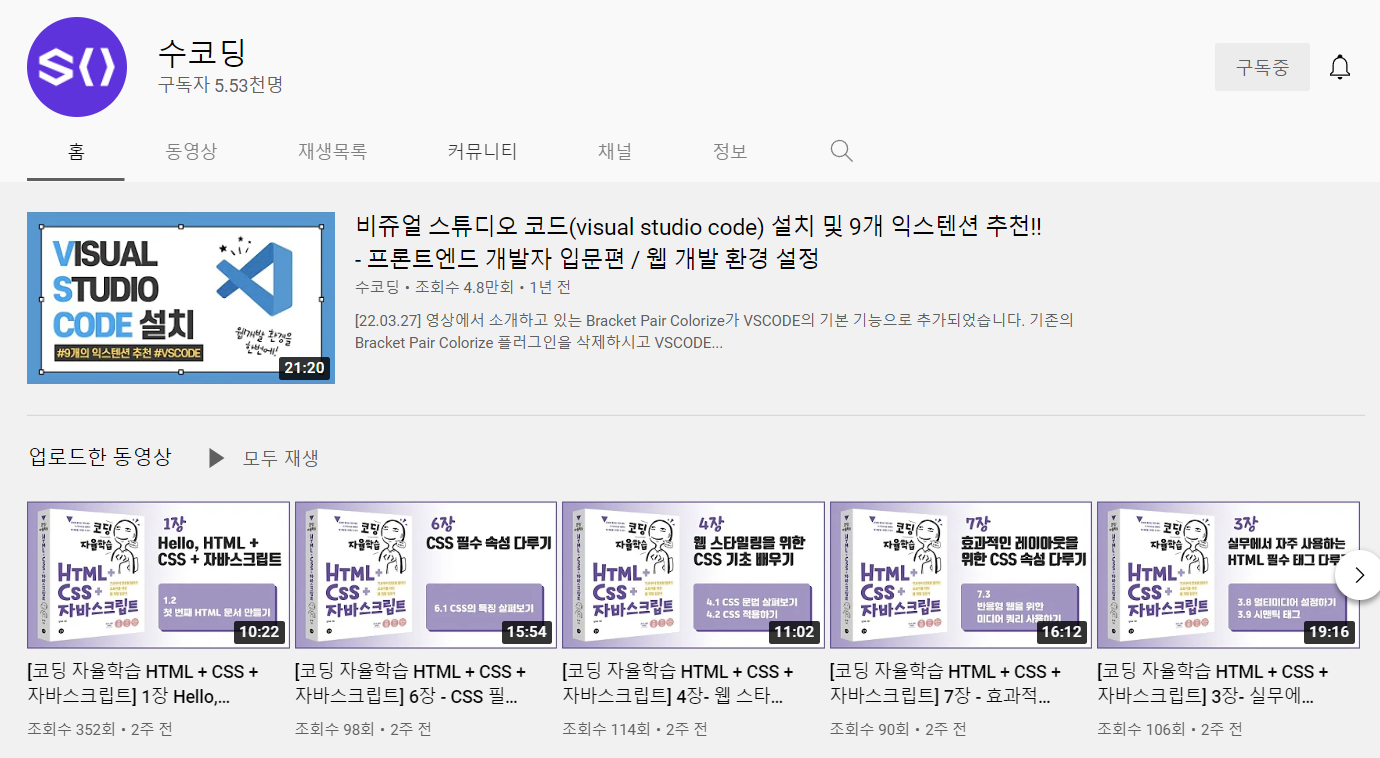This screenshot has height=758, width=1380.
Task: Click the 조회수 114회 view count
Action: [x=606, y=729]
